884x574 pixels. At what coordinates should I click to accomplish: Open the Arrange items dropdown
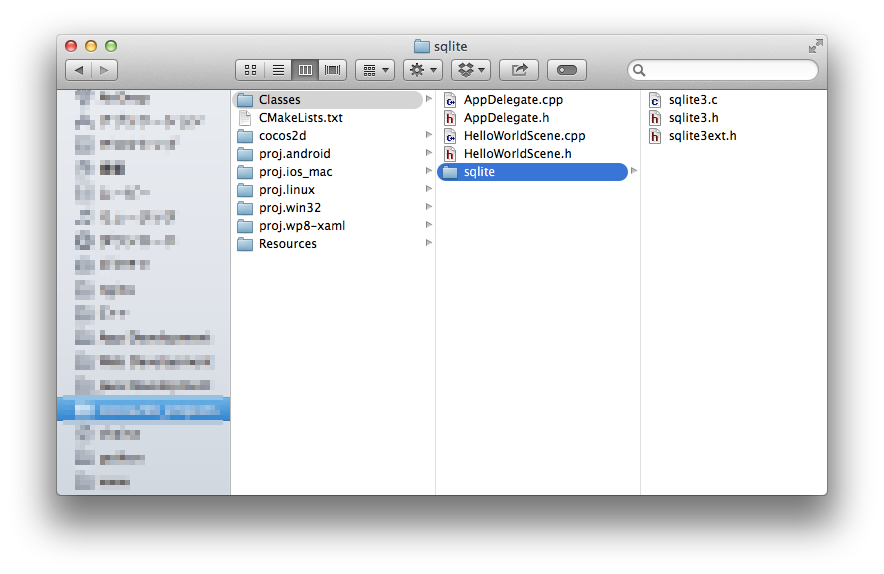(375, 70)
